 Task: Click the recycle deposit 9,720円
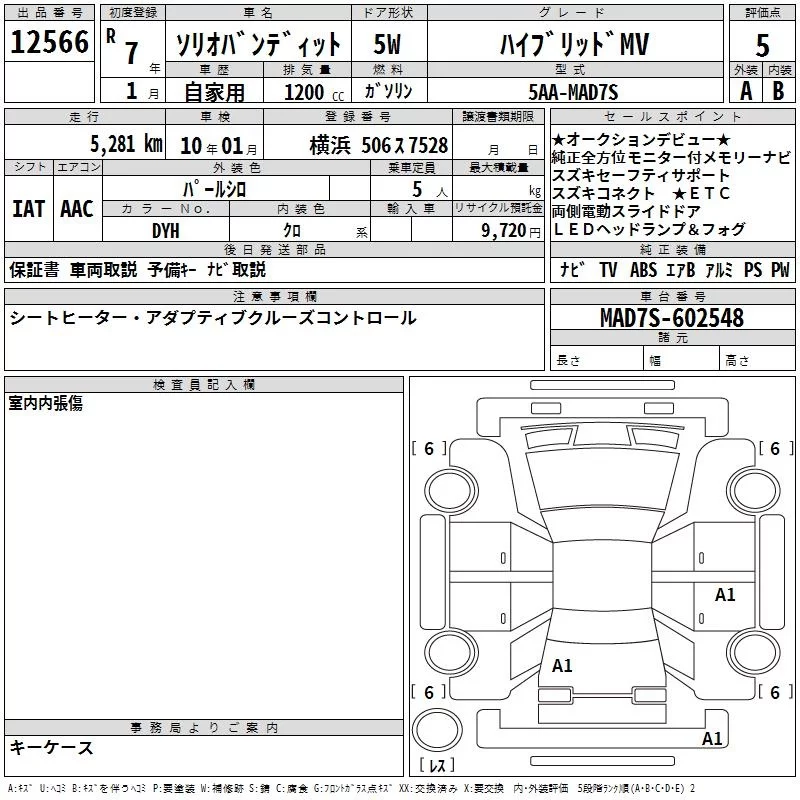[511, 231]
